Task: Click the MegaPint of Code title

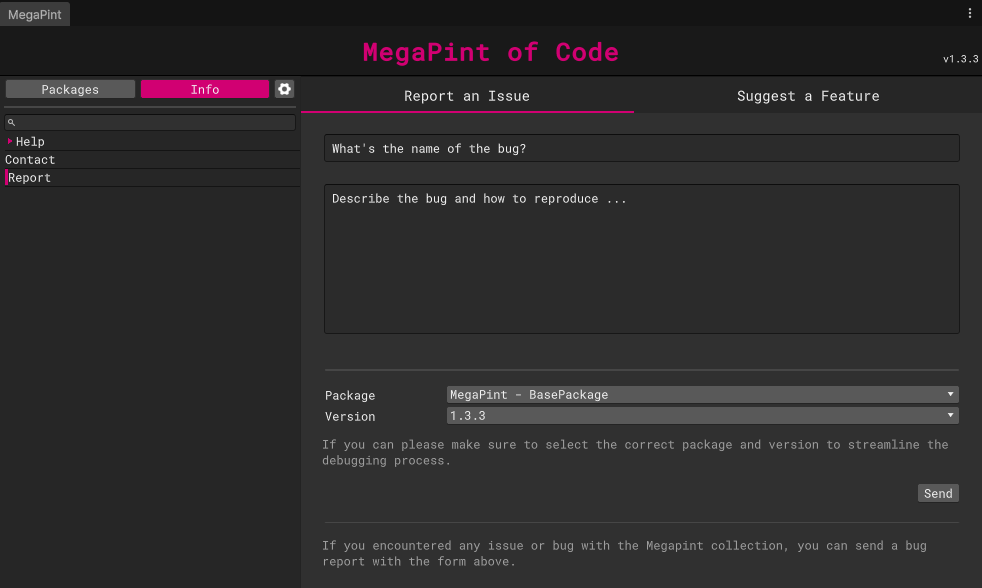Action: 490,52
